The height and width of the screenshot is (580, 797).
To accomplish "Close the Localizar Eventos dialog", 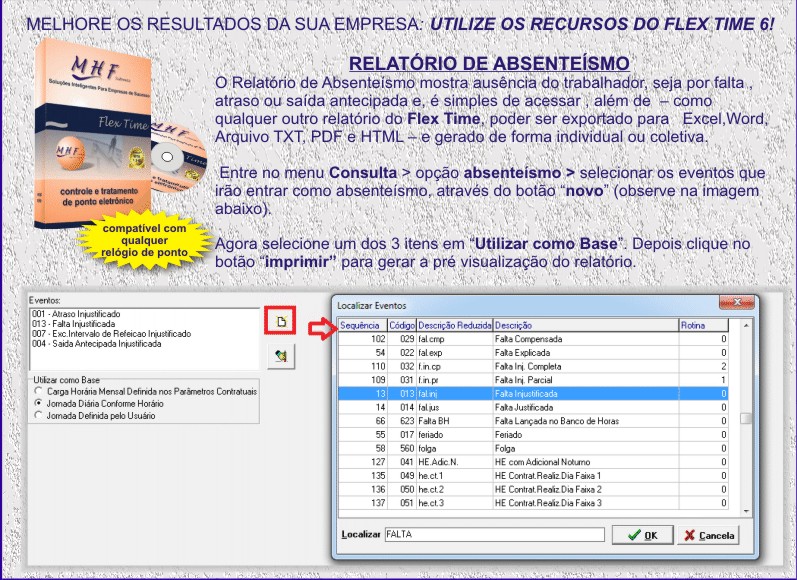I will point(737,302).
